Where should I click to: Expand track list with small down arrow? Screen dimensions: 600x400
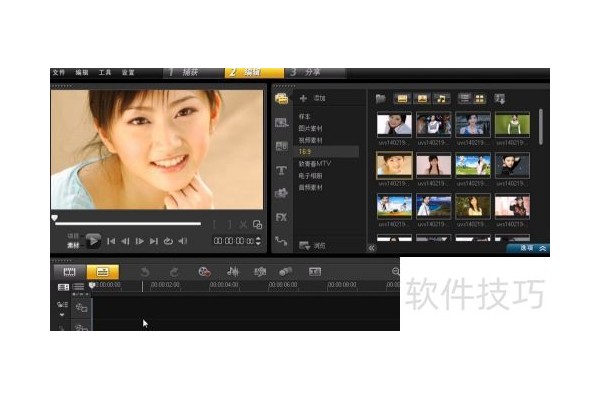pos(62,315)
